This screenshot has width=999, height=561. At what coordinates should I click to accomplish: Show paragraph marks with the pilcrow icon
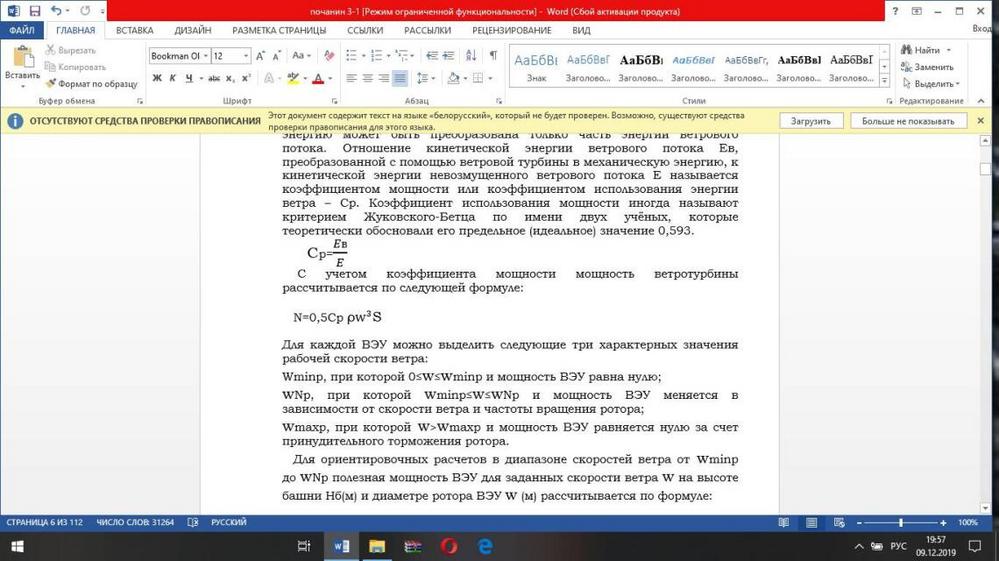click(493, 56)
